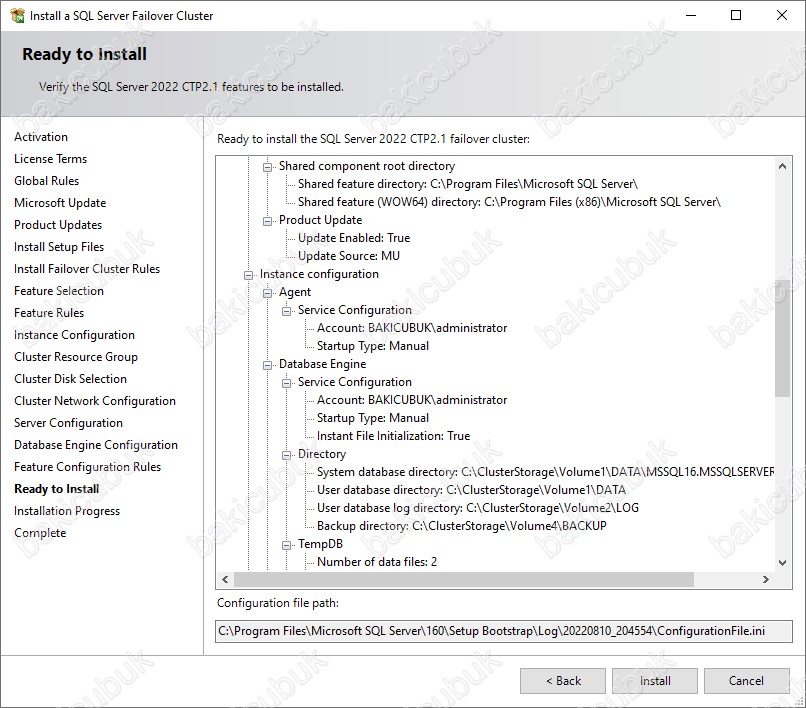Select Instant File Initialization: True row
Image resolution: width=806 pixels, height=708 pixels.
394,436
